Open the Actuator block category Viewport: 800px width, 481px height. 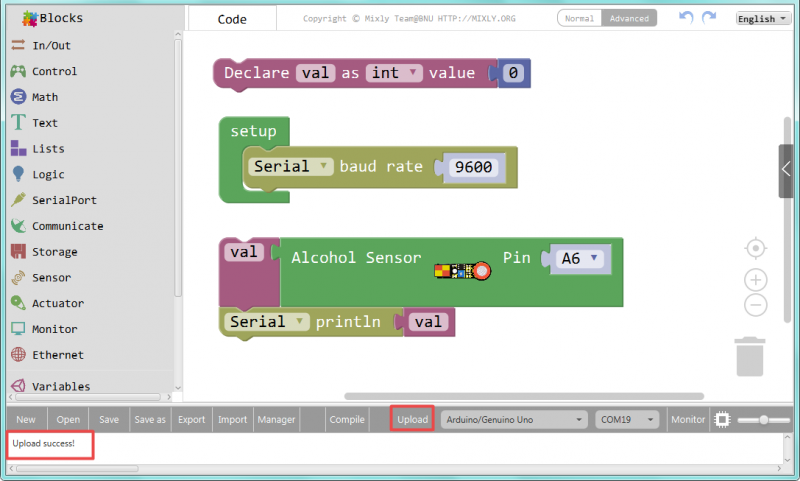point(57,303)
